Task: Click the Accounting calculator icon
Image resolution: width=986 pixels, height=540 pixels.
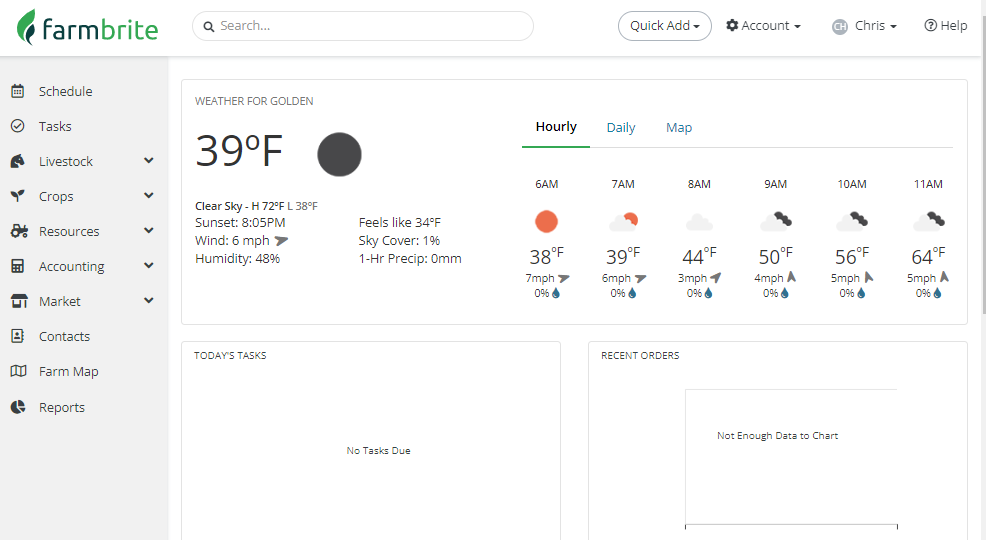Action: [x=18, y=266]
